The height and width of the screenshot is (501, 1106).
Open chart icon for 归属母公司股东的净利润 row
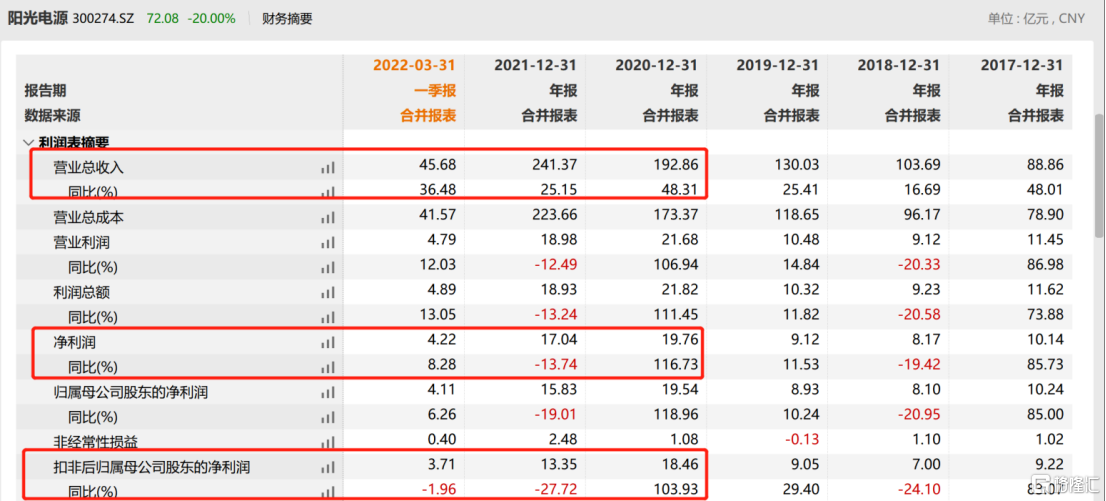(328, 392)
